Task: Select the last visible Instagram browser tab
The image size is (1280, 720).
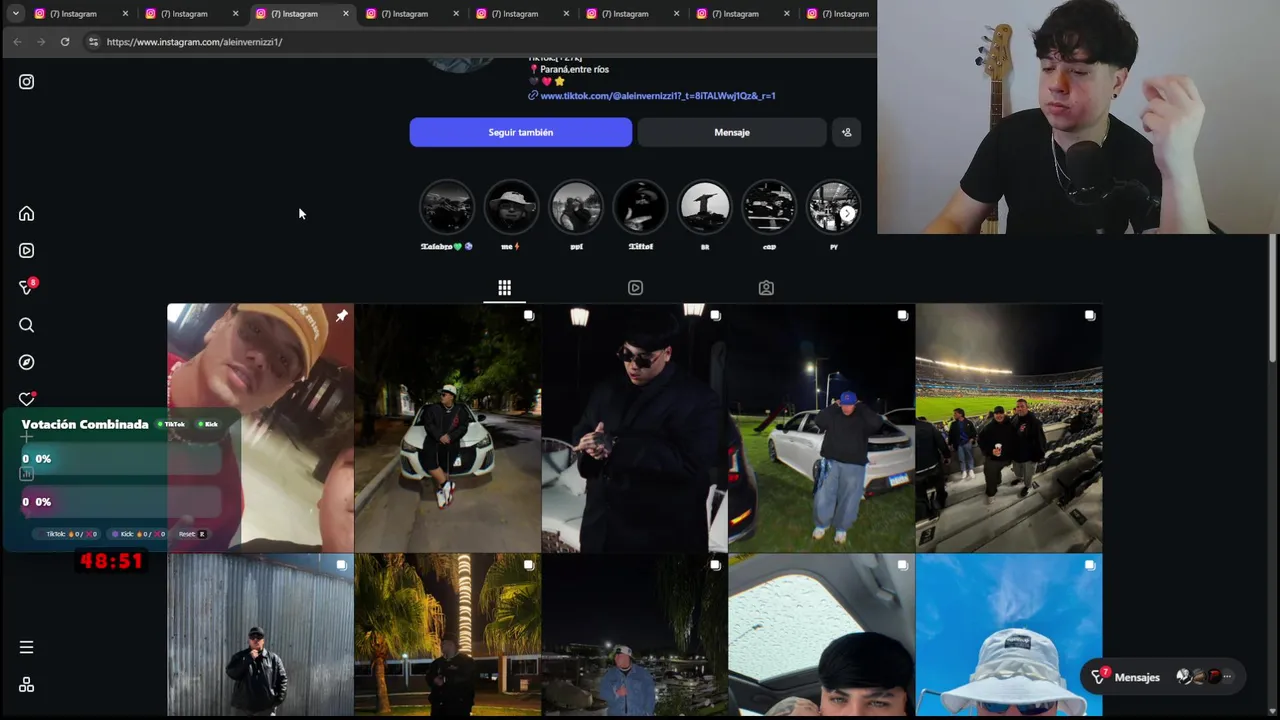Action: [840, 13]
